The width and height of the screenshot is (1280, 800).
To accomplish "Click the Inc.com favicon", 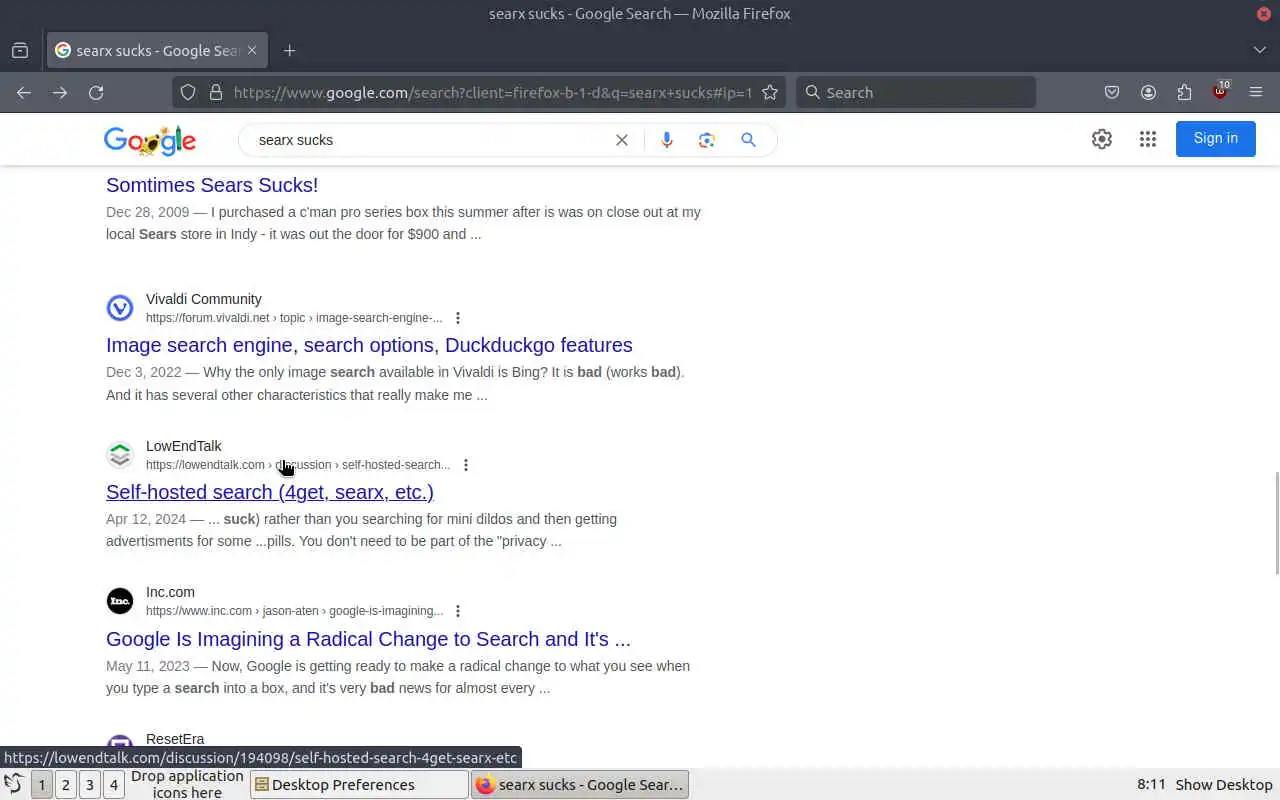I will click(120, 601).
